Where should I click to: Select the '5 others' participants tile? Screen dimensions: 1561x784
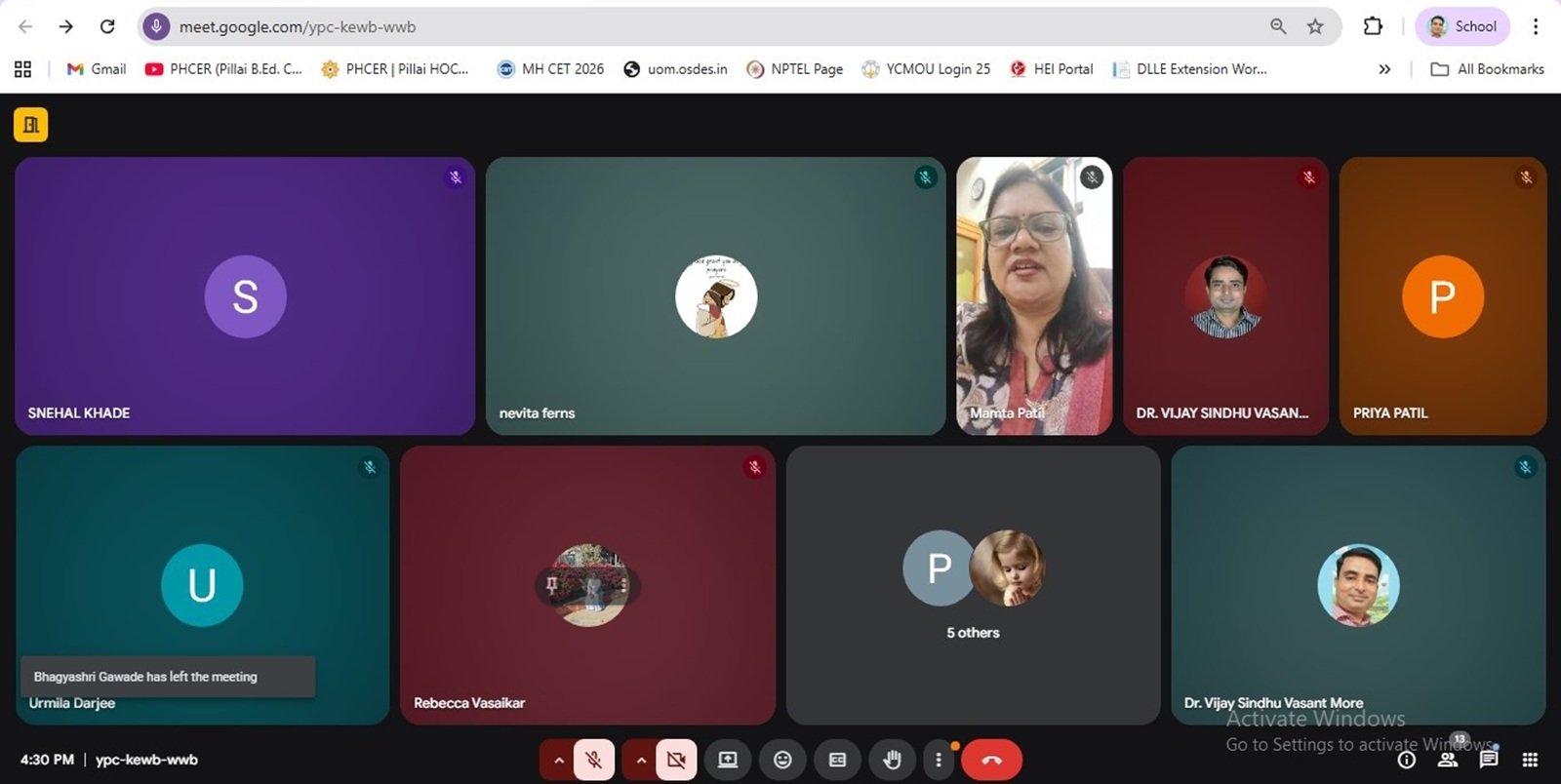click(x=973, y=585)
